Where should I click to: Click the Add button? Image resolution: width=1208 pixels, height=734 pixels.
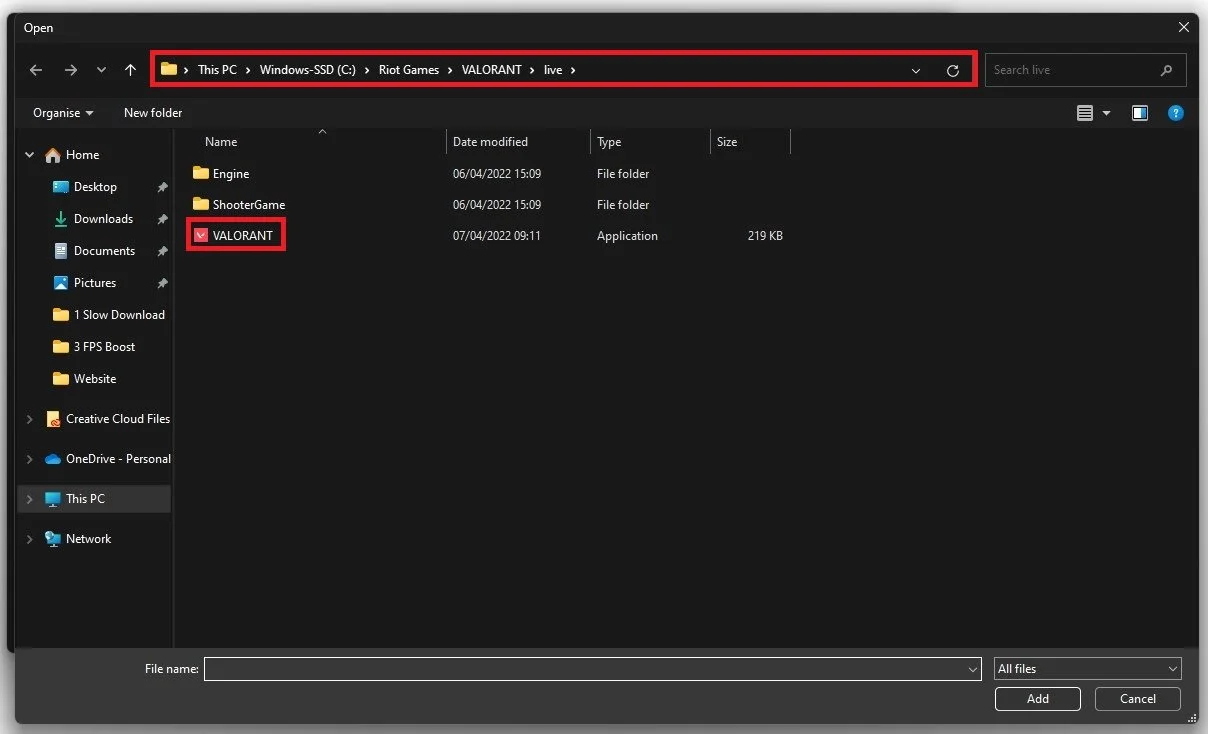[x=1038, y=699]
